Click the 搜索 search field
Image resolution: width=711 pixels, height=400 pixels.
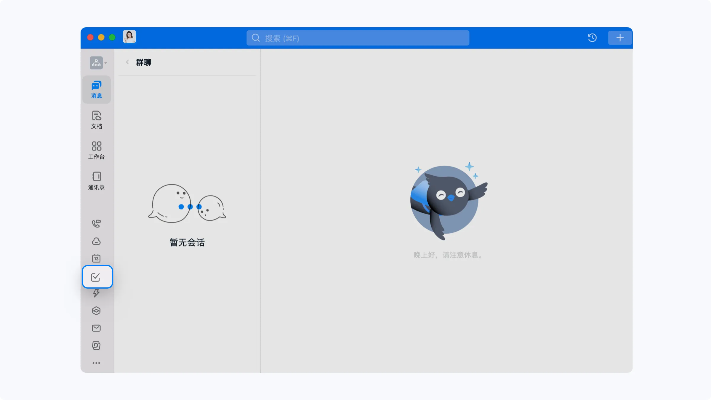point(358,38)
